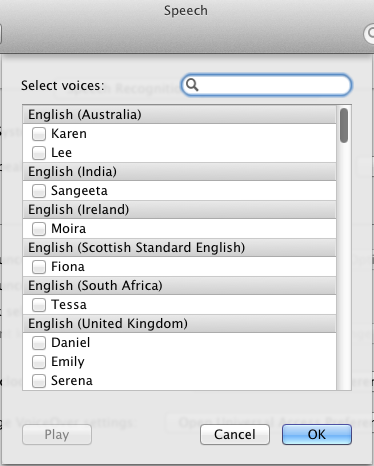Select the Moira voice checkbox
The height and width of the screenshot is (466, 374).
point(39,229)
